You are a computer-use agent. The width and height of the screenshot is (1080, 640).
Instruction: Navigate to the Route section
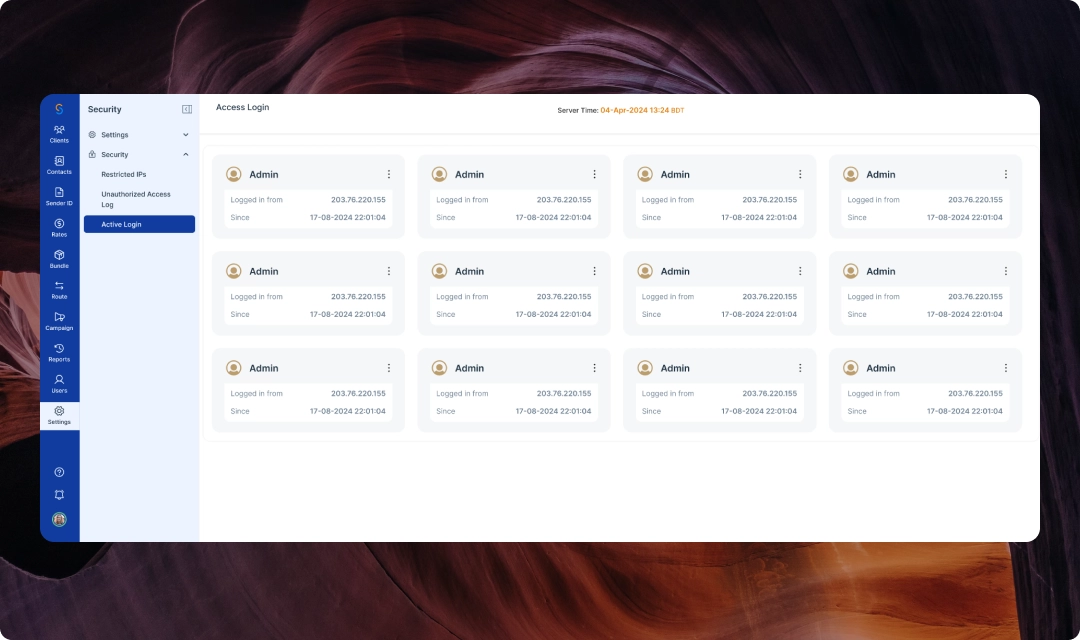pos(59,290)
